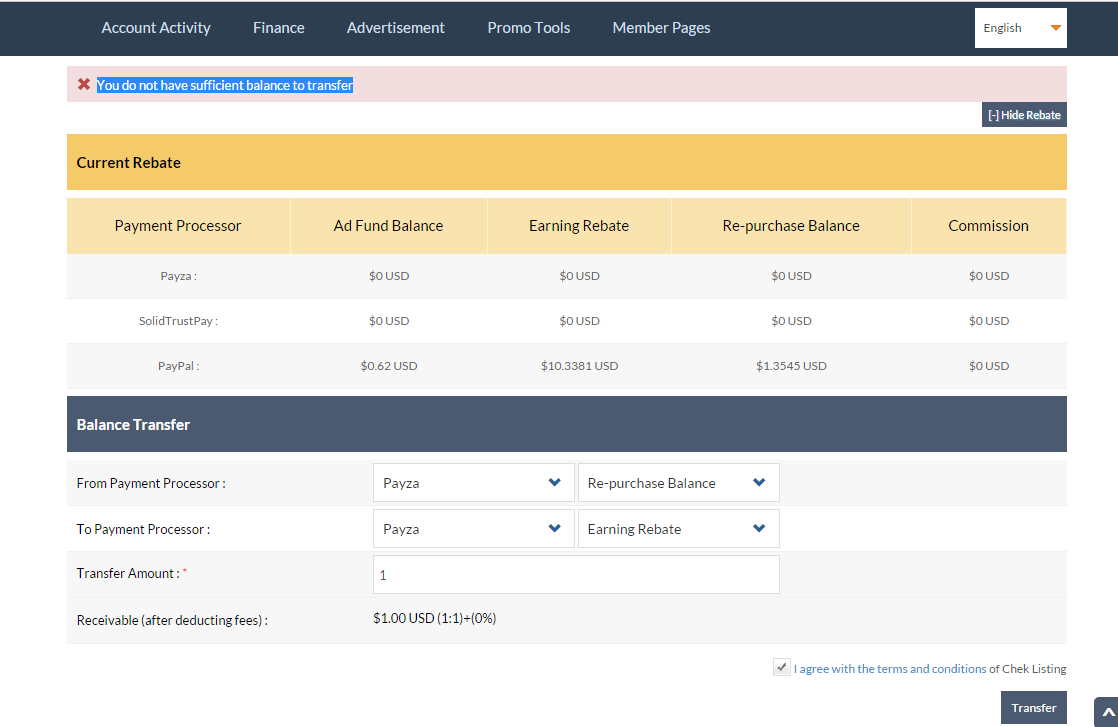Collapse the table with Hide Rebate
Image resolution: width=1118 pixels, height=727 pixels.
tap(1024, 115)
